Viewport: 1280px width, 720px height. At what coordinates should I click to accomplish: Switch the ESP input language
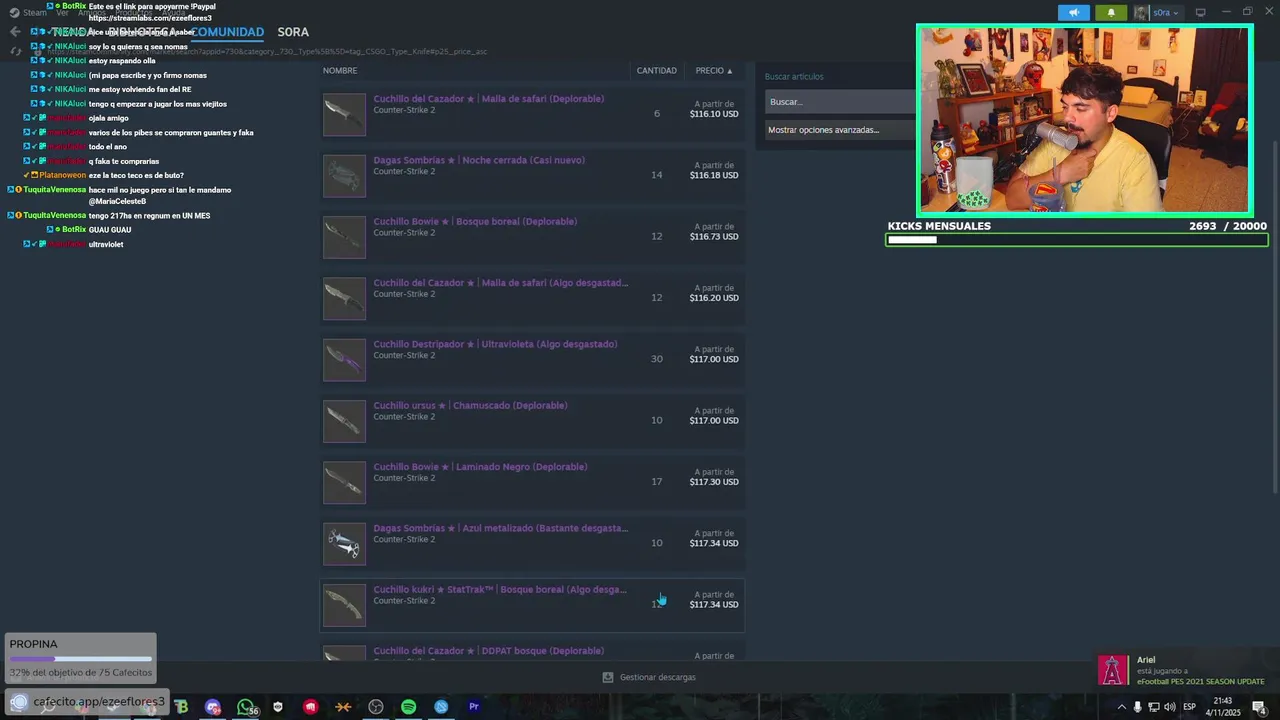[x=1189, y=707]
